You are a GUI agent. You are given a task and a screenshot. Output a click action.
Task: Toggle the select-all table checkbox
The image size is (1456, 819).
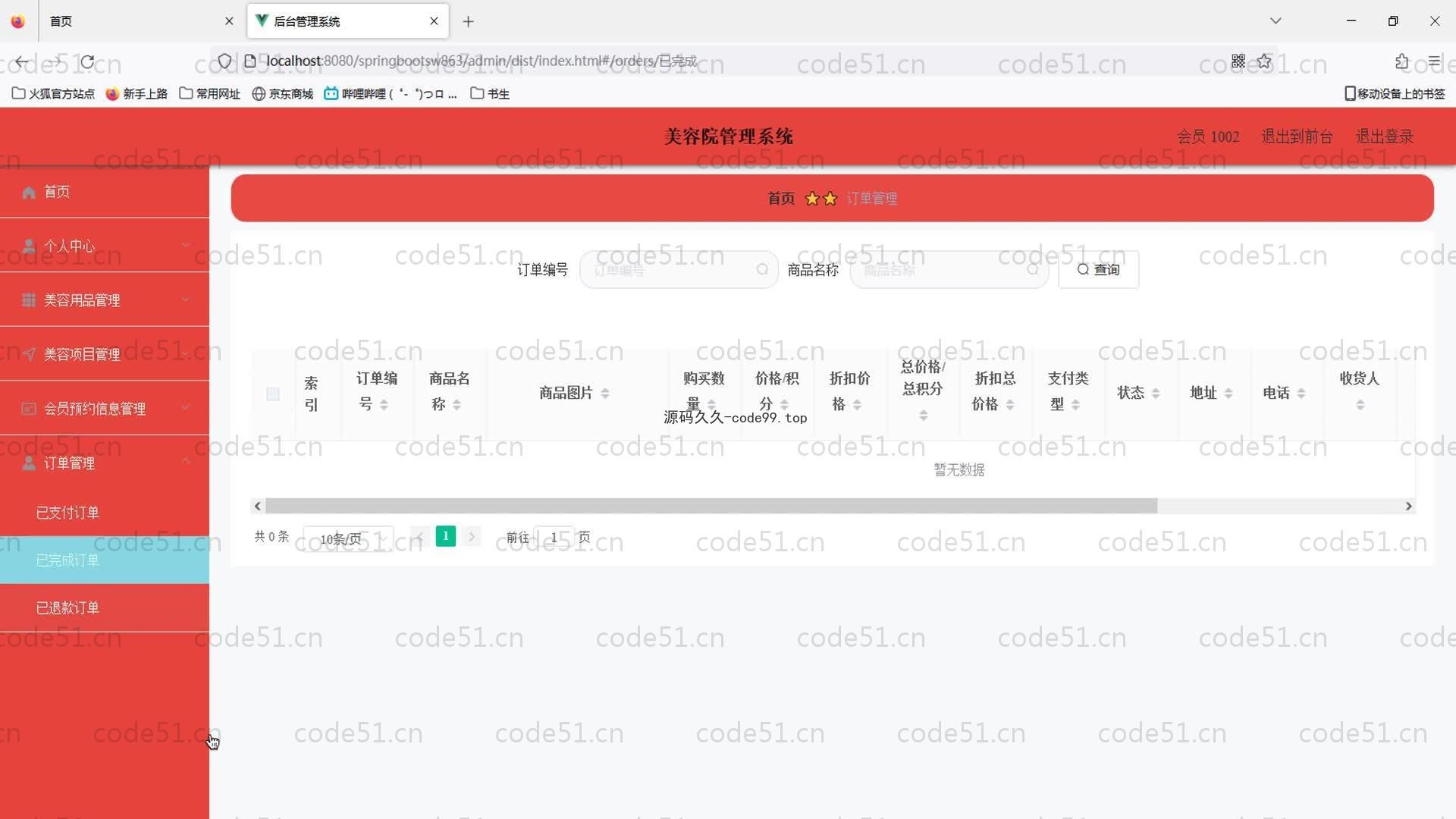[273, 394]
